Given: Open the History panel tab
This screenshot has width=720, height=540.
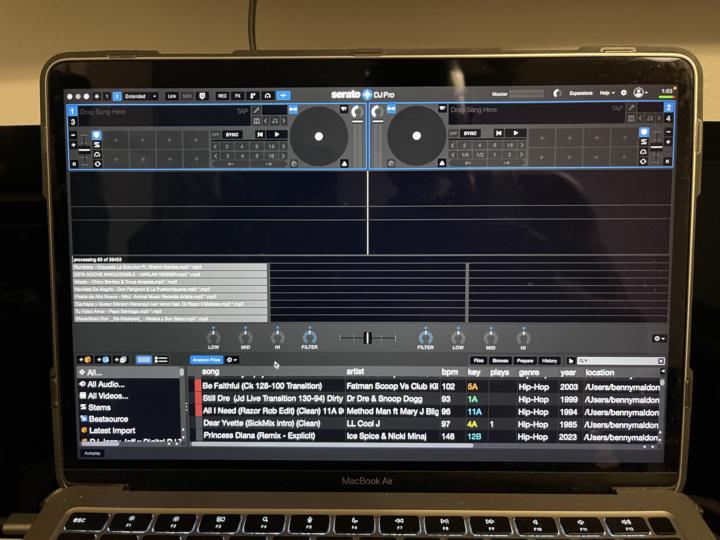Looking at the screenshot, I should (x=550, y=361).
